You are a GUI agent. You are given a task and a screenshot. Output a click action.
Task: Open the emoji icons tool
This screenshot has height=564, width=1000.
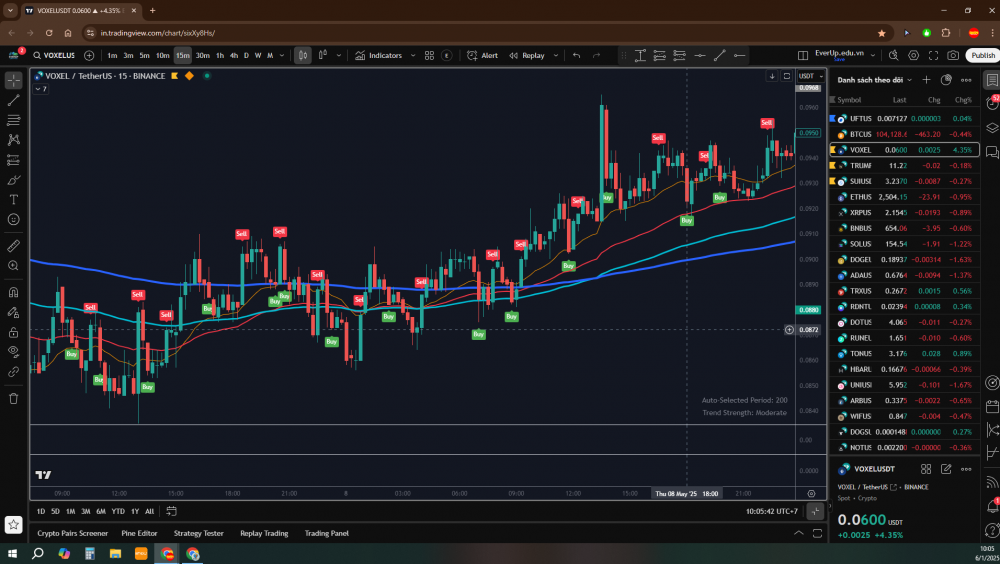(x=13, y=219)
